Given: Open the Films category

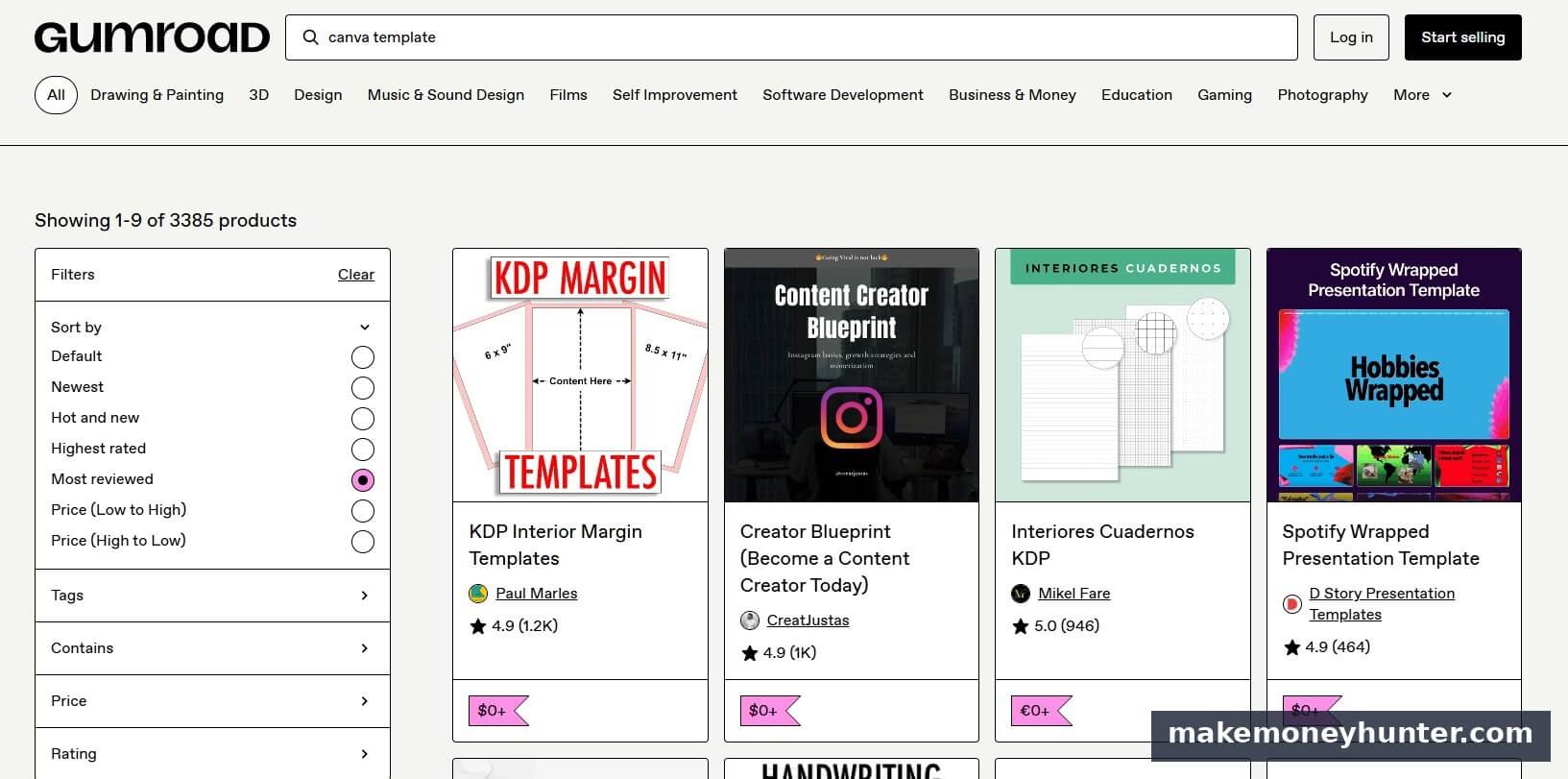Looking at the screenshot, I should coord(568,95).
